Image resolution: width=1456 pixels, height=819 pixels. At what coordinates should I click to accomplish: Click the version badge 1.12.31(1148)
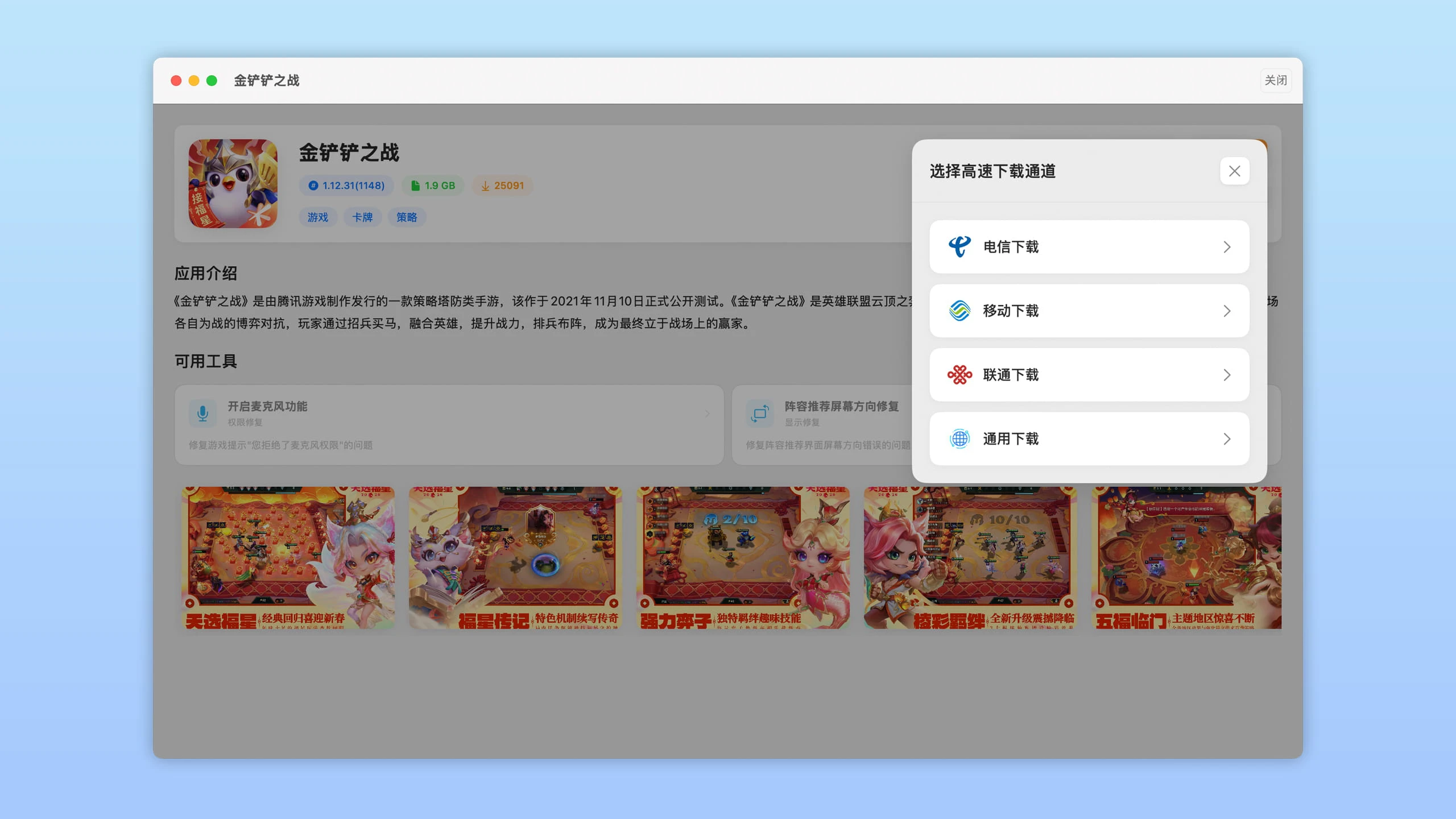pyautogui.click(x=346, y=185)
